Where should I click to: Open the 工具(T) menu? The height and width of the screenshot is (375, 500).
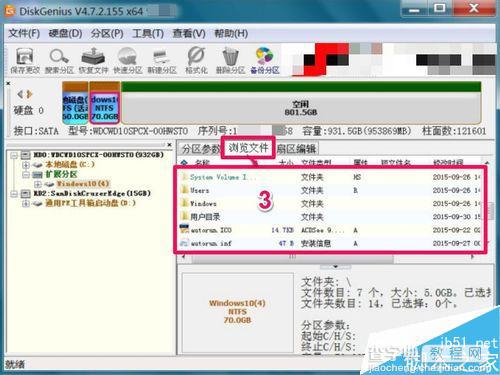coord(148,33)
